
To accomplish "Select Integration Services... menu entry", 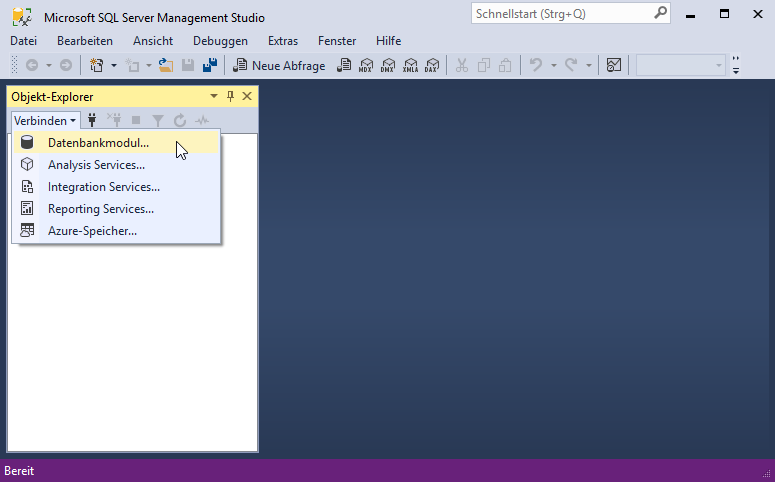I will 116,187.
